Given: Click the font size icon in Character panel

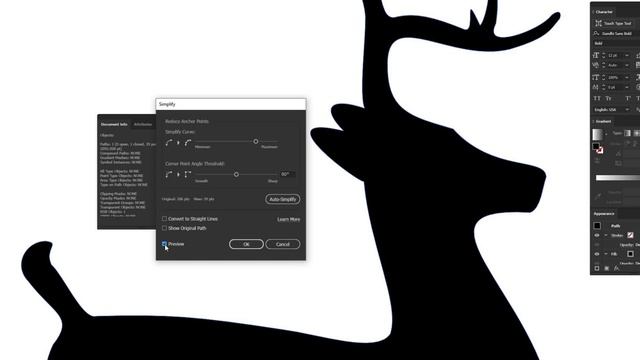Looking at the screenshot, I should [x=596, y=55].
